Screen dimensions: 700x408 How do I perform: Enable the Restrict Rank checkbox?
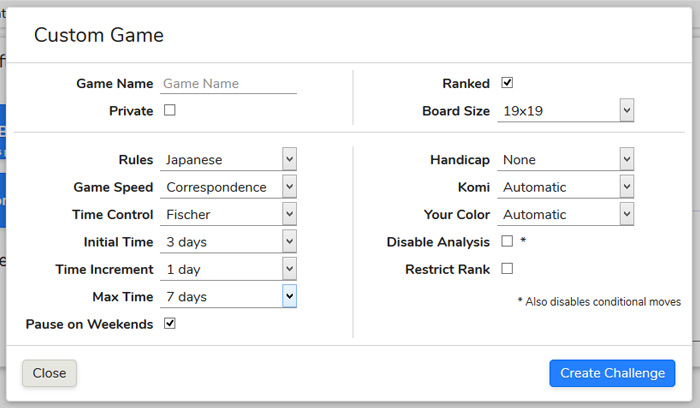507,268
